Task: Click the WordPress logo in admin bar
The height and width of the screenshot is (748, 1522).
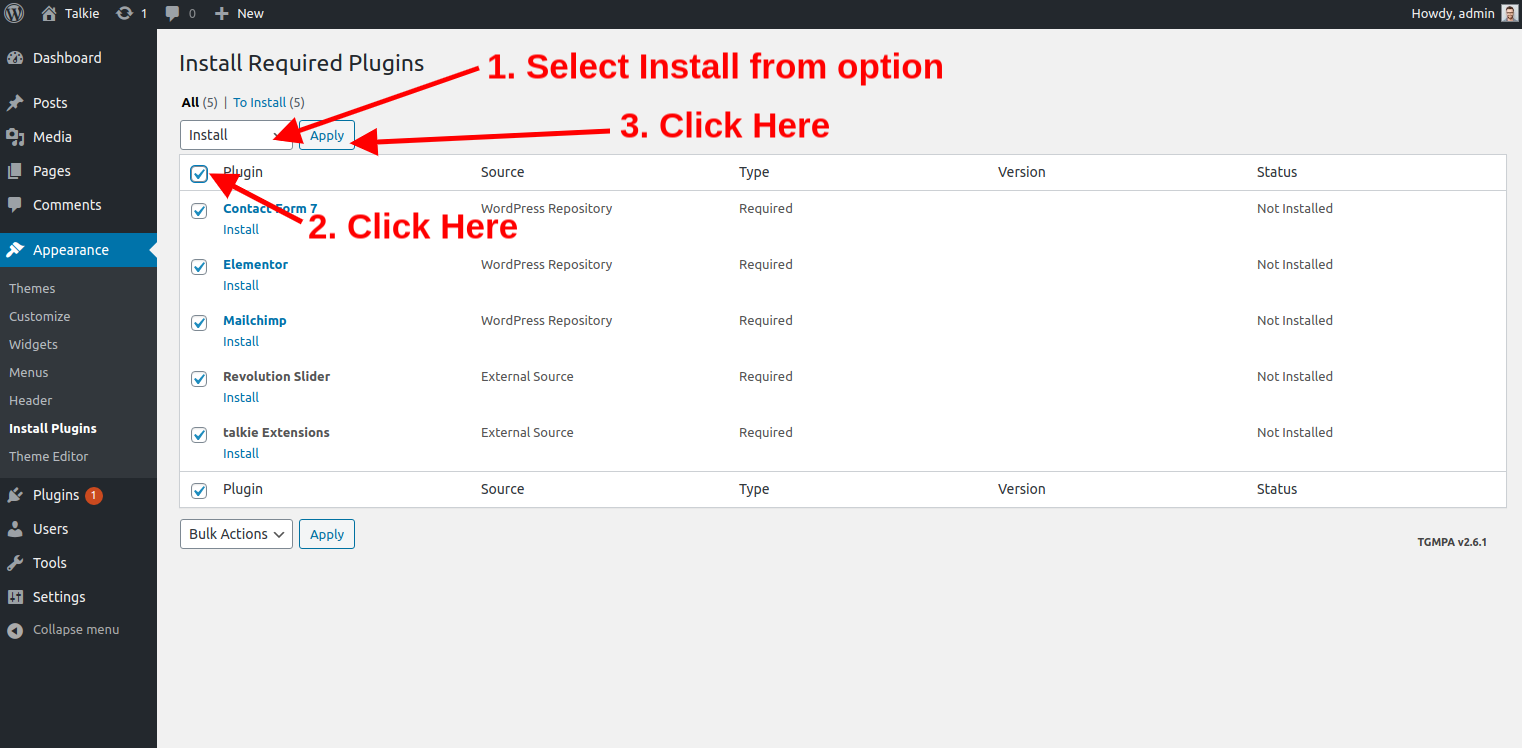Action: 14,14
